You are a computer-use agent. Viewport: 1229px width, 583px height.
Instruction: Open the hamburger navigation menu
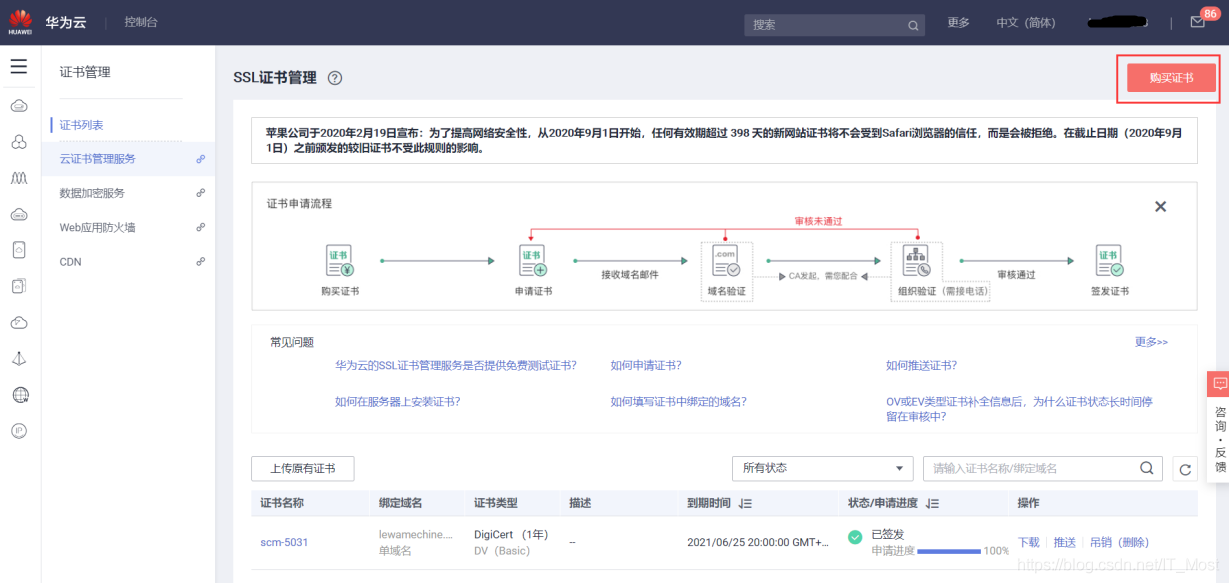(x=19, y=67)
